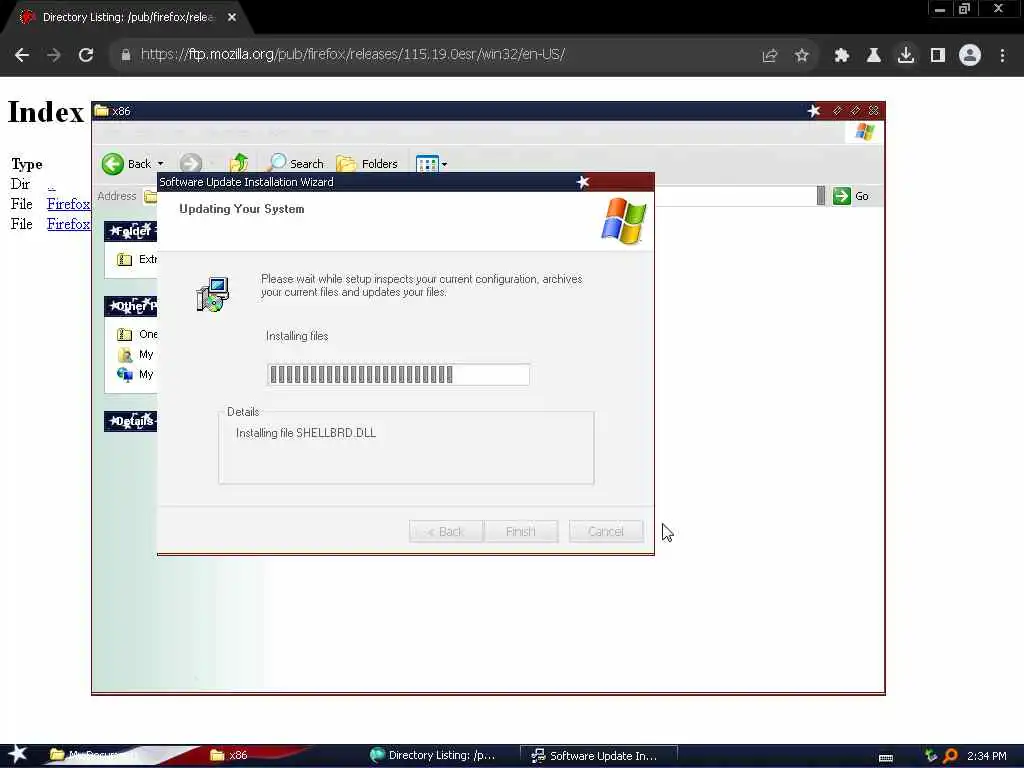The width and height of the screenshot is (1024, 768).
Task: Open the browser downloads icon
Action: point(906,56)
